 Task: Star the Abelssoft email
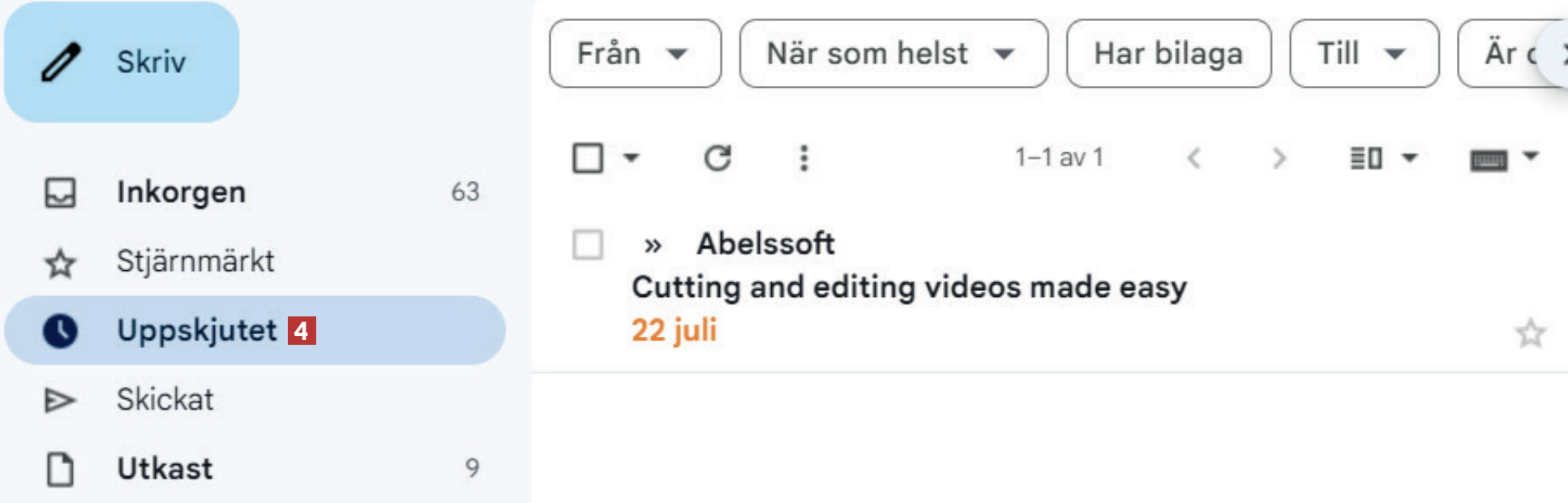(x=1530, y=333)
